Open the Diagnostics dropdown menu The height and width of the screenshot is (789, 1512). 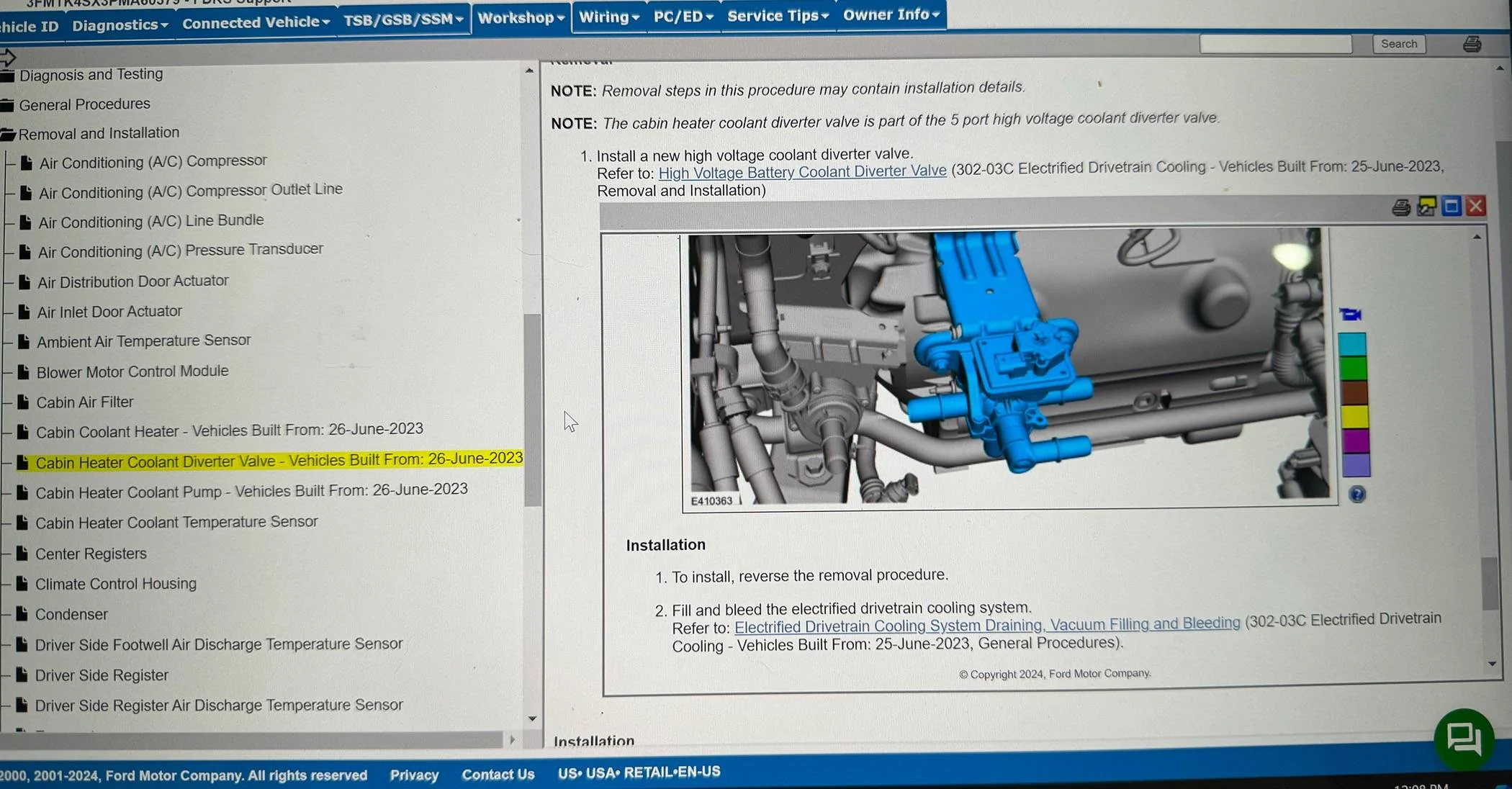[120, 25]
